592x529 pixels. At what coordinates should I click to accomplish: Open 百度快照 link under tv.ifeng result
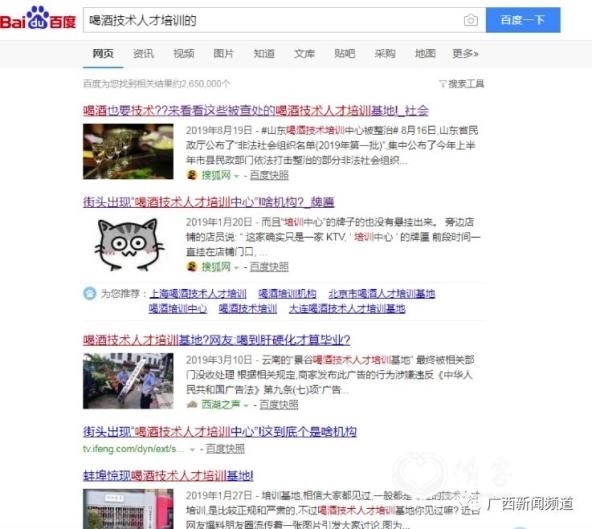coord(225,449)
